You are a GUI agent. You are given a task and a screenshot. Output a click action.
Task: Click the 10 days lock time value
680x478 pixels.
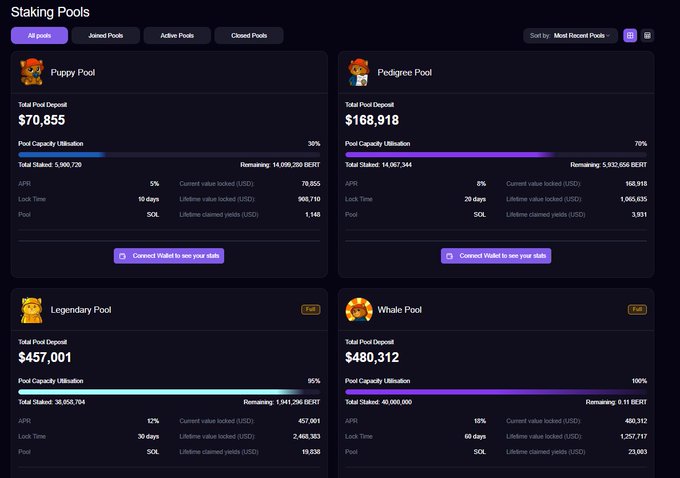click(x=149, y=199)
